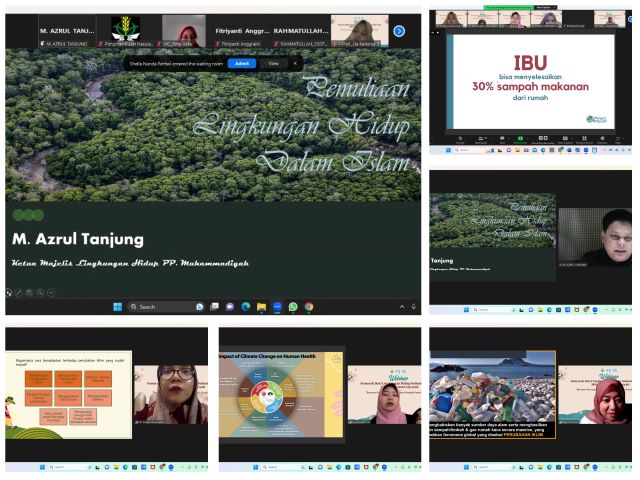This screenshot has height=480, width=640.
Task: Select the wheat logo participant tile
Action: coord(125,31)
